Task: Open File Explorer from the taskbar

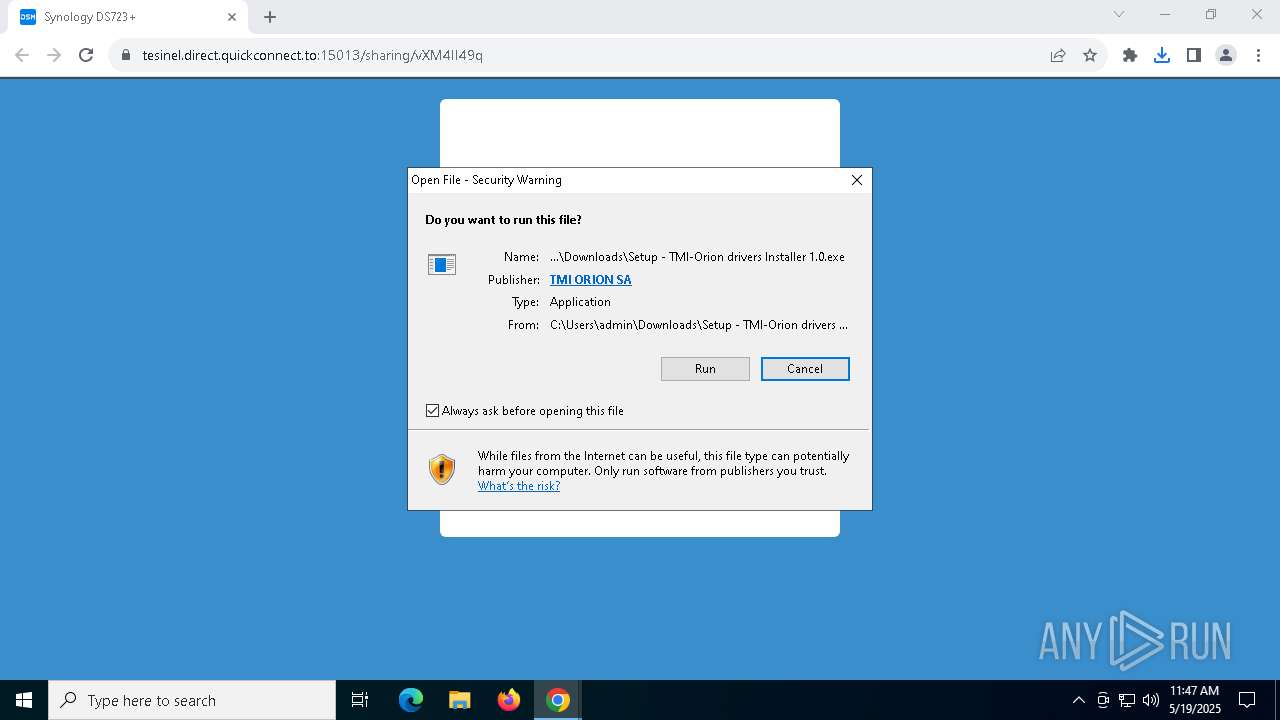Action: [460, 700]
